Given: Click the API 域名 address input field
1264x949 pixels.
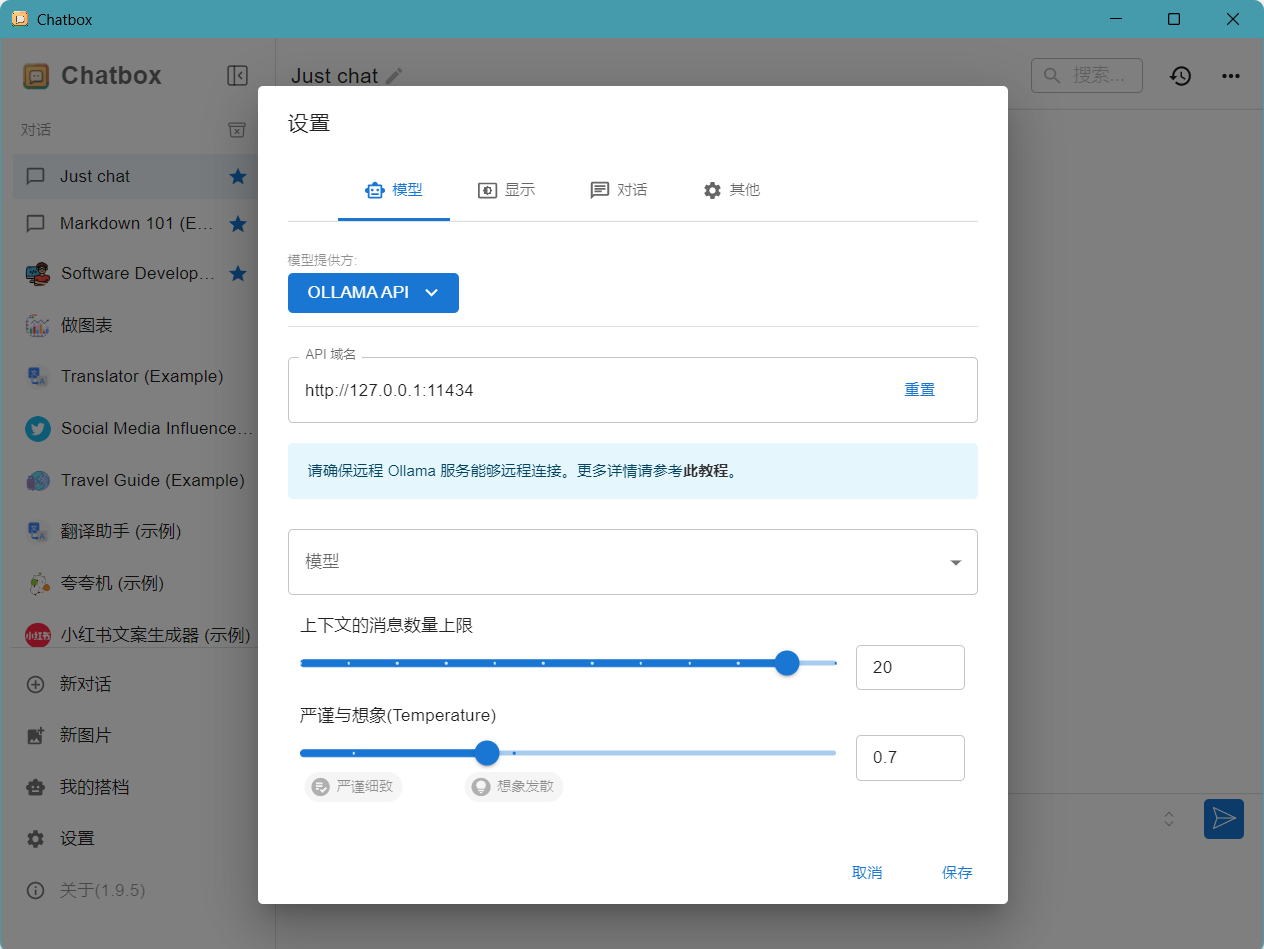Looking at the screenshot, I should [590, 390].
